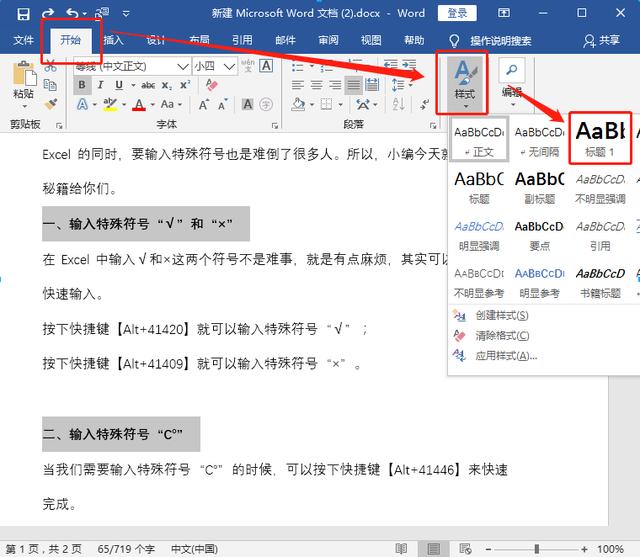
Task: Toggle Subscript formatting
Action: point(166,85)
